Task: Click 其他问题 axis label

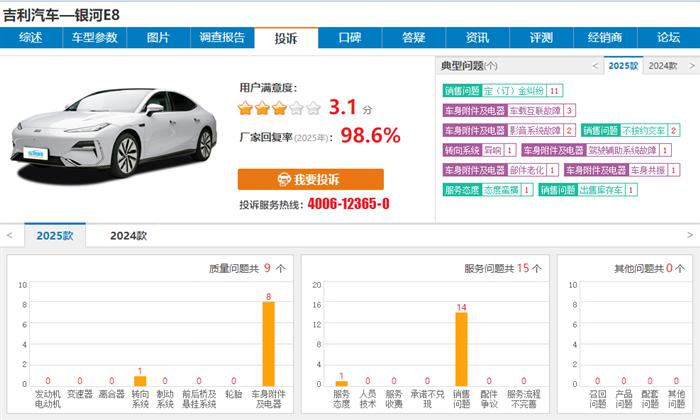Action: [676, 399]
